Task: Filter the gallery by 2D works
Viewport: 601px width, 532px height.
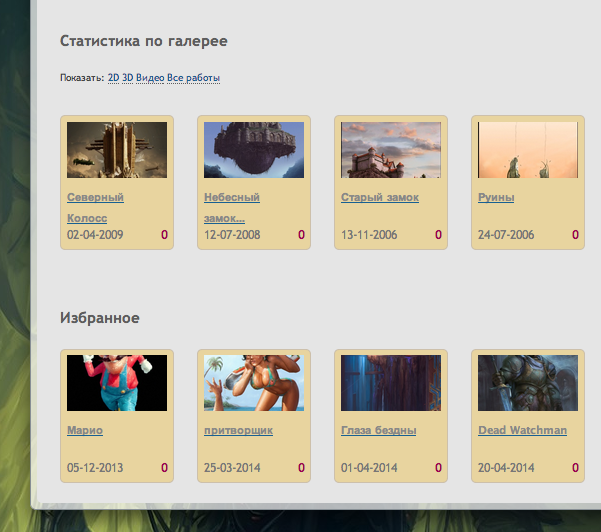Action: [113, 77]
